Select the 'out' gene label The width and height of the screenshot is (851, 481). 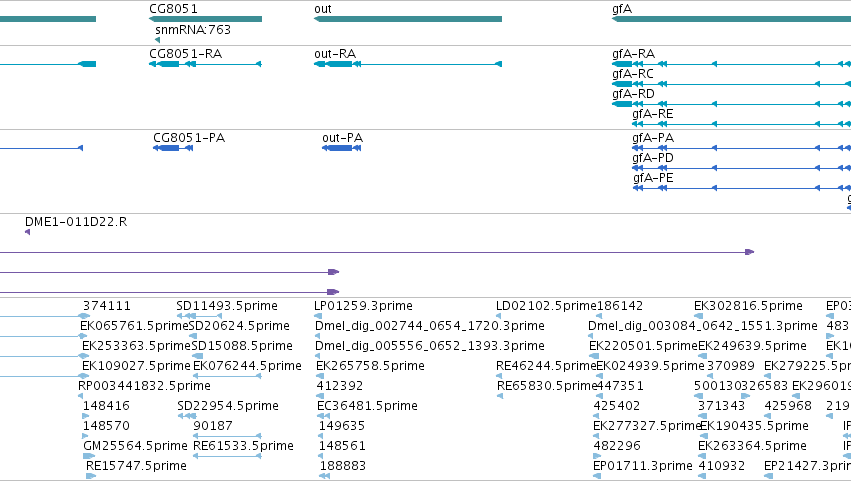click(322, 9)
